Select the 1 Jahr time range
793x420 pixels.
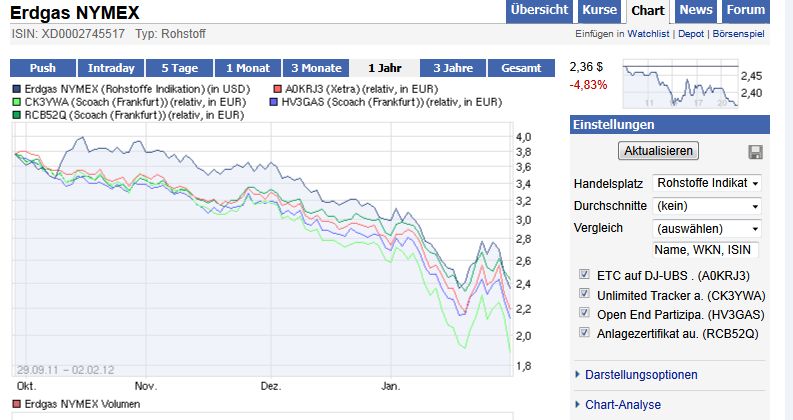[384, 68]
